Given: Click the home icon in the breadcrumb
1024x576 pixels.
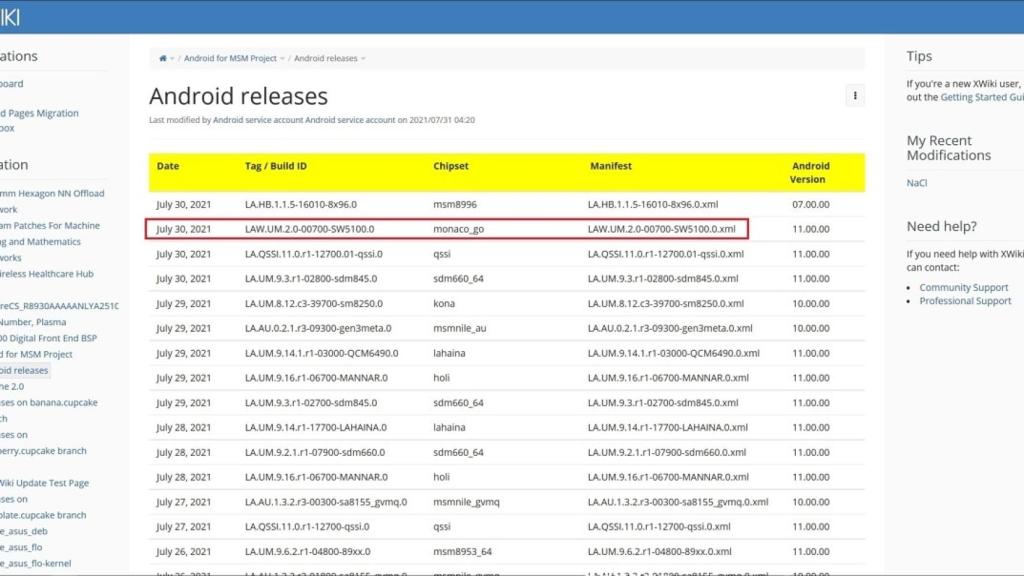Looking at the screenshot, I should tap(163, 59).
